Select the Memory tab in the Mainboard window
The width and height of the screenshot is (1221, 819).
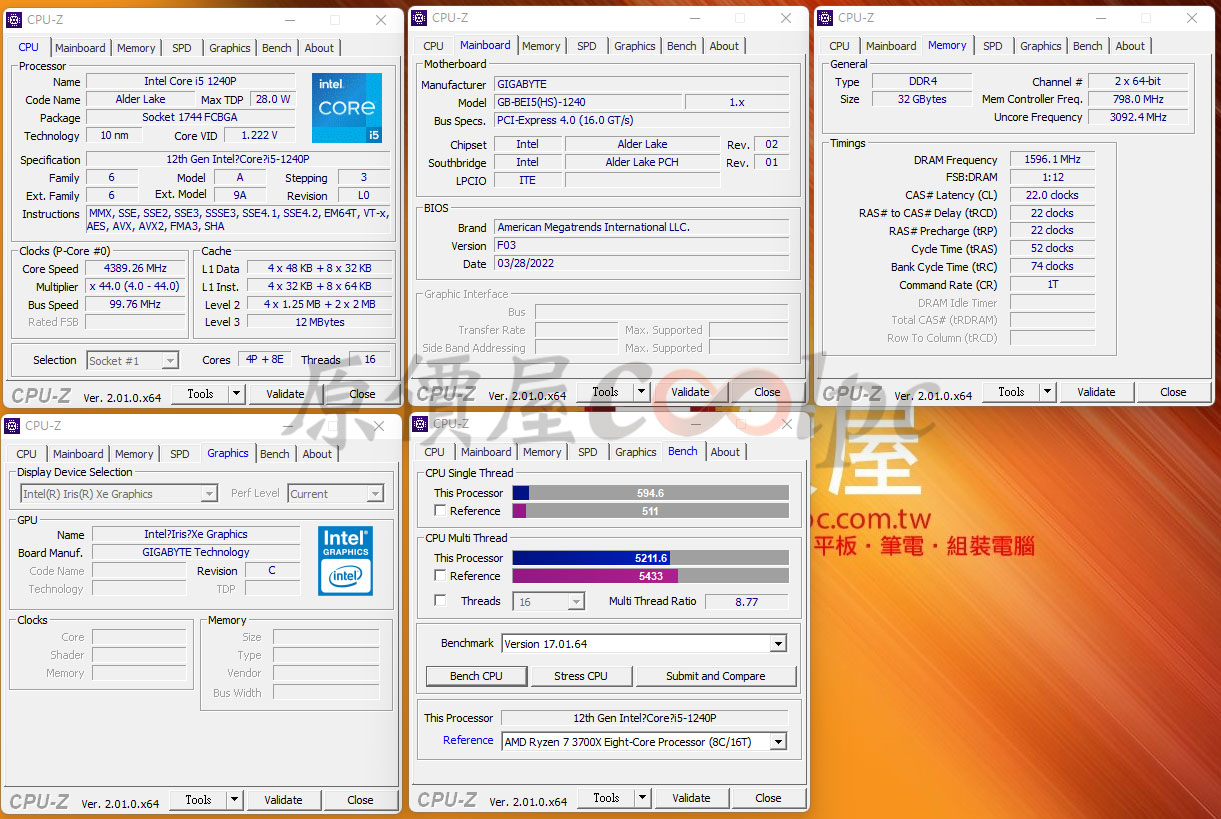pos(541,46)
